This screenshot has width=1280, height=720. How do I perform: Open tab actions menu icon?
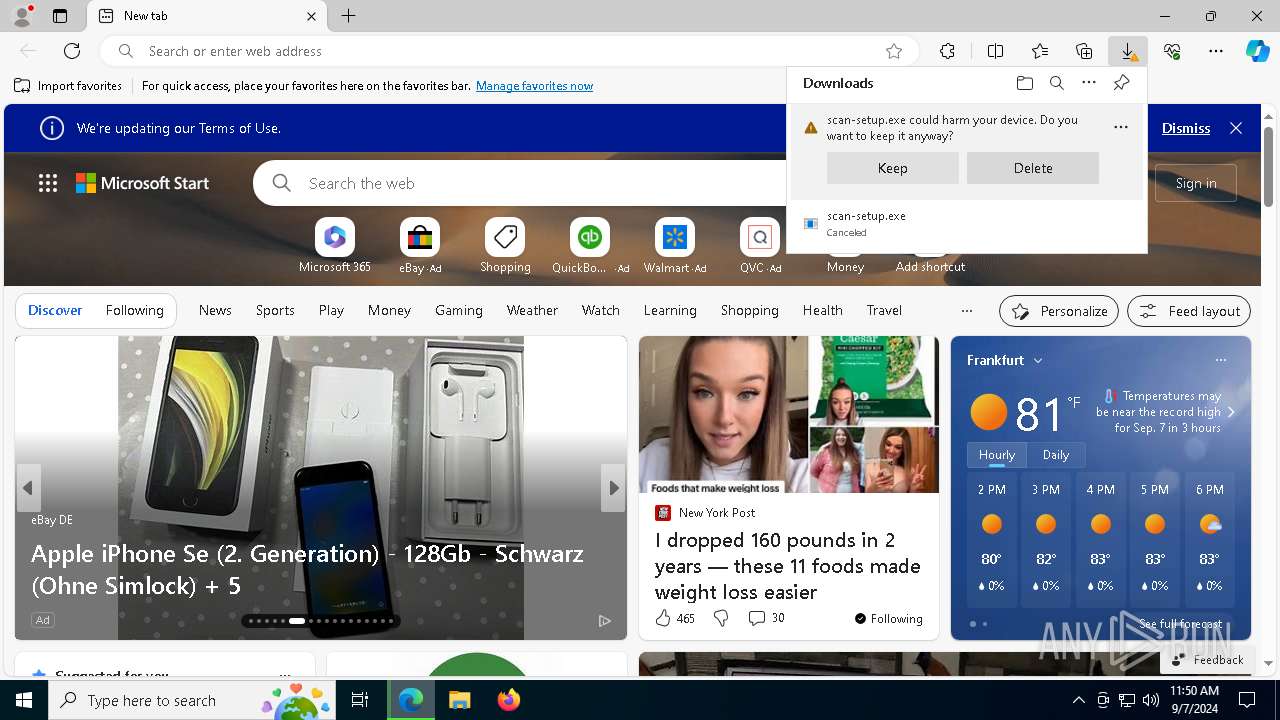click(60, 16)
